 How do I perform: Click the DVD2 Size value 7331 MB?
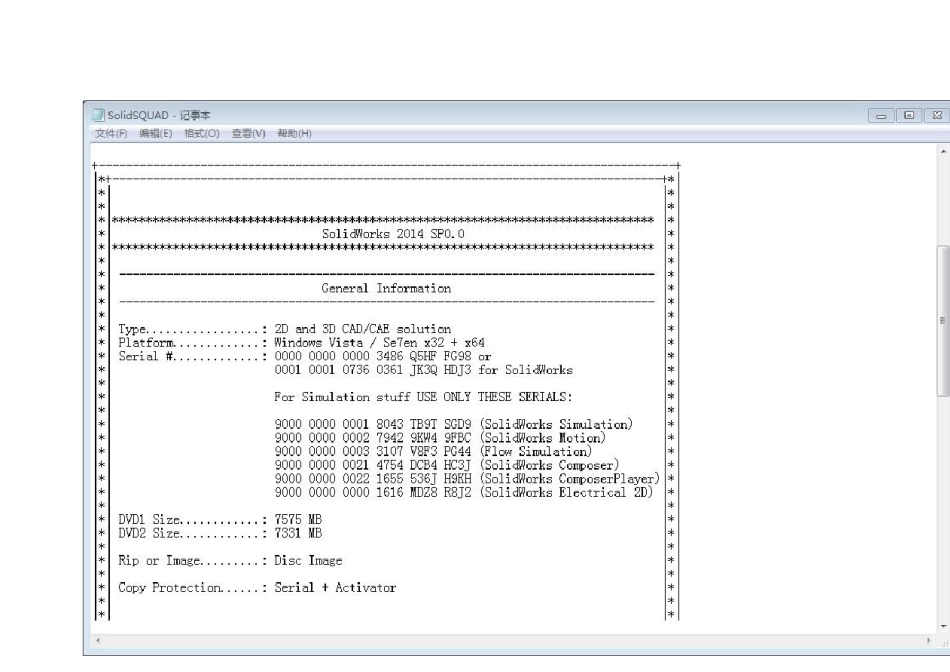point(298,533)
